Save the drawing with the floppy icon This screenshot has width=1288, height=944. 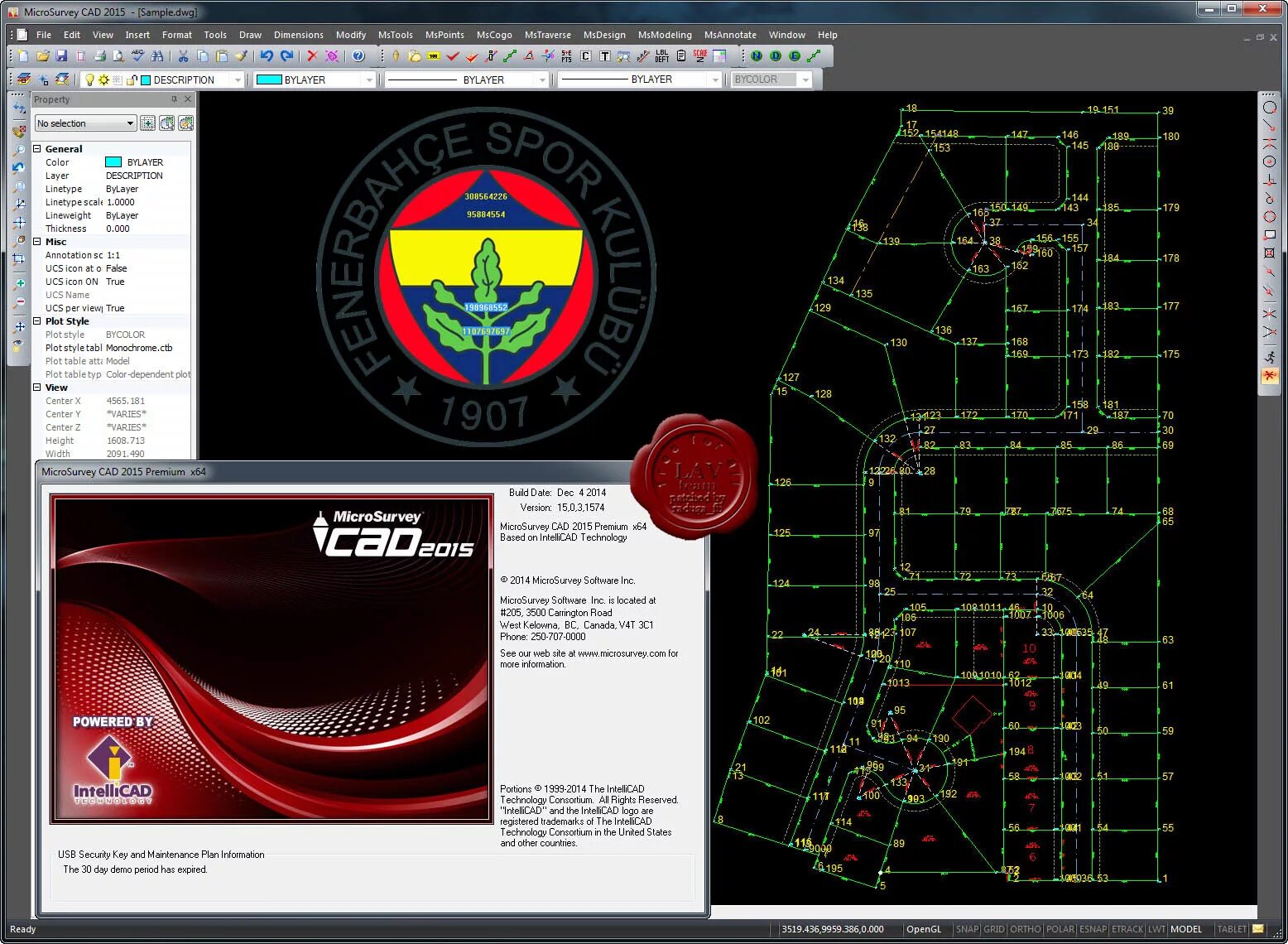(x=61, y=56)
